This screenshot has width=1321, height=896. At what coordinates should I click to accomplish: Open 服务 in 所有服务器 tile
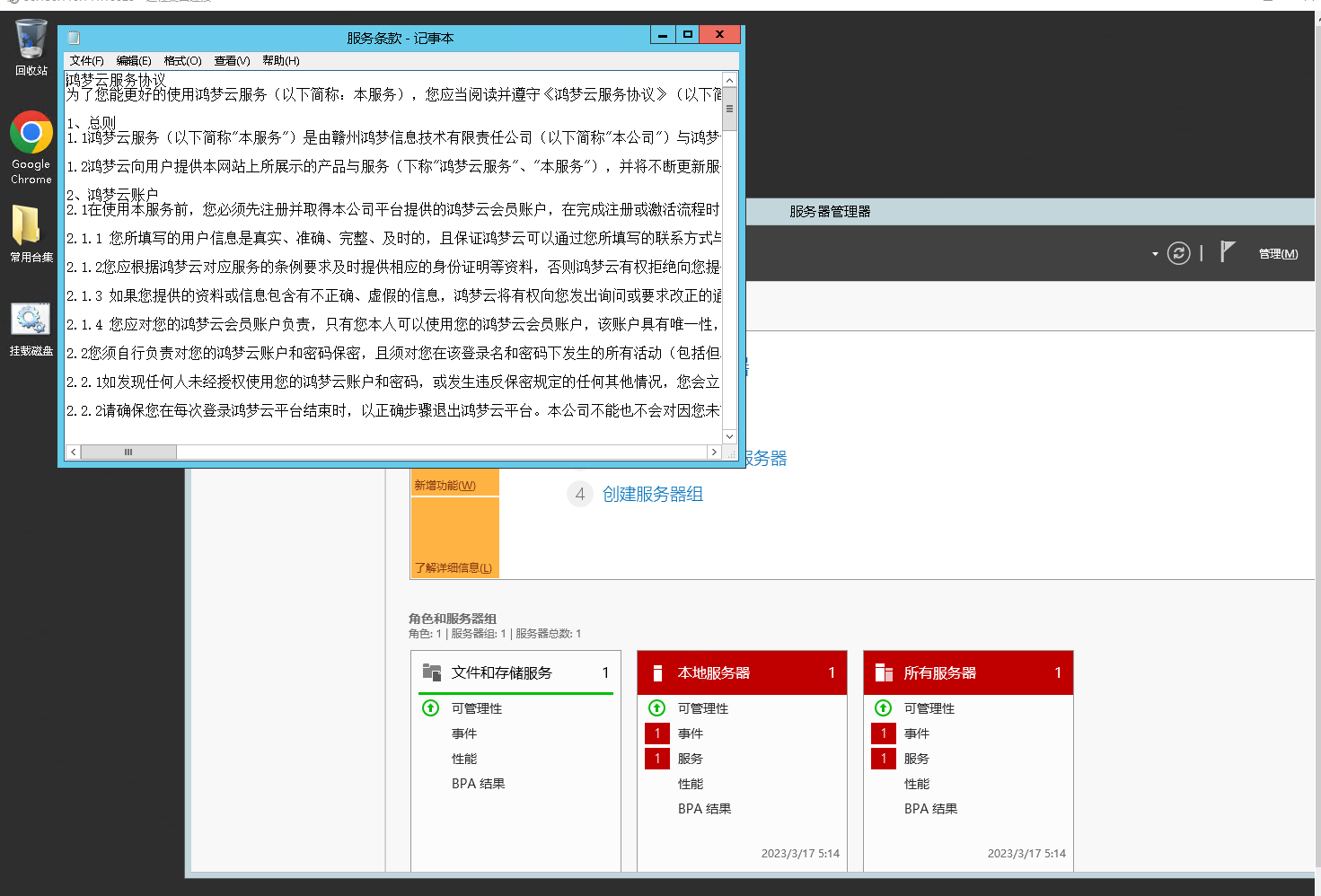point(917,759)
